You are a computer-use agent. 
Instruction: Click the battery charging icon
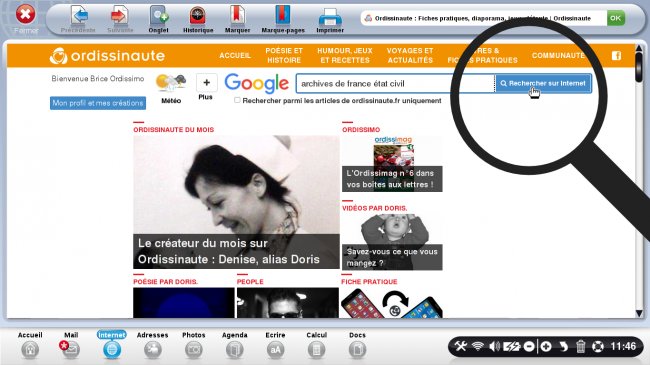[x=512, y=346]
